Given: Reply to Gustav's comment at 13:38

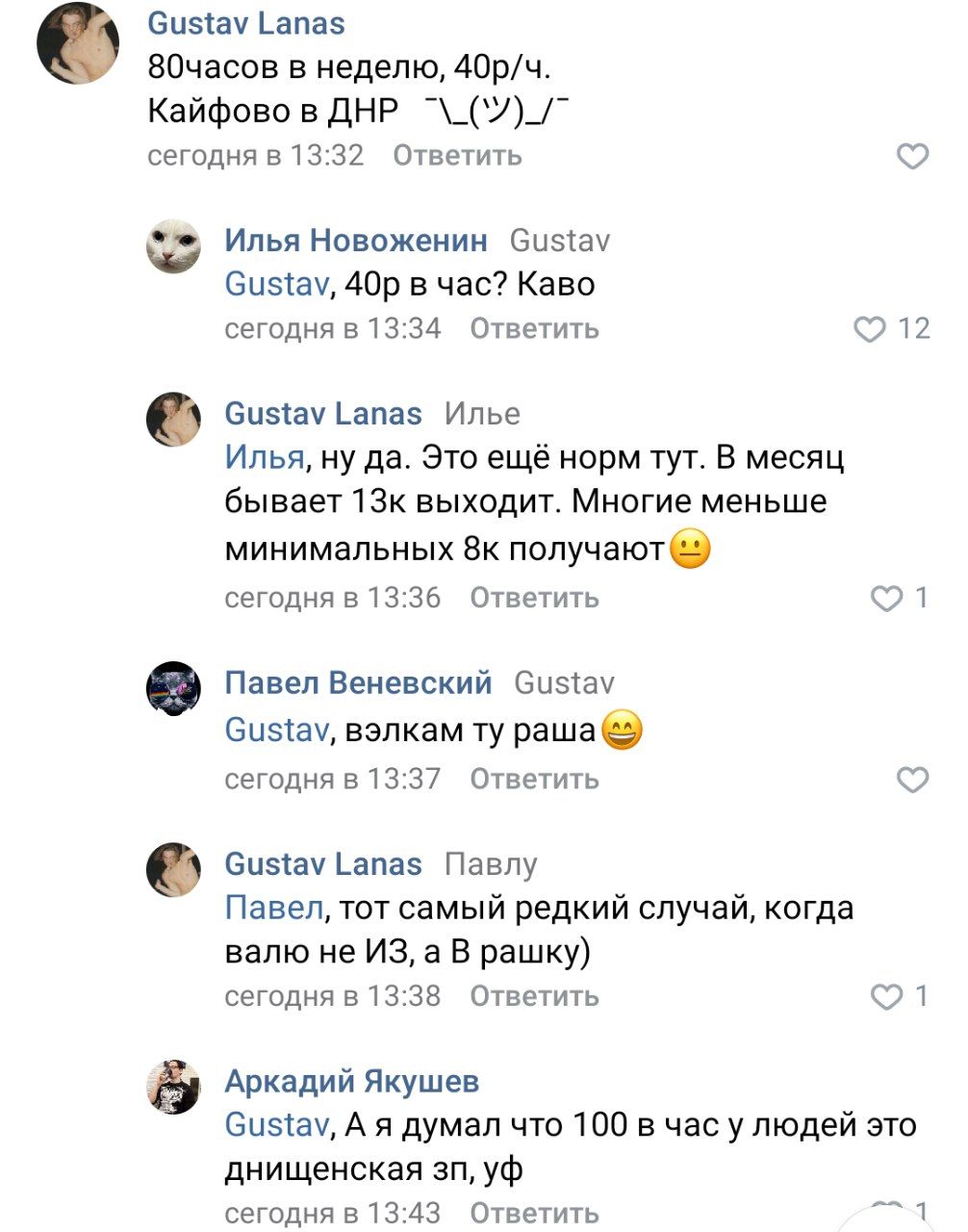Looking at the screenshot, I should point(534,996).
